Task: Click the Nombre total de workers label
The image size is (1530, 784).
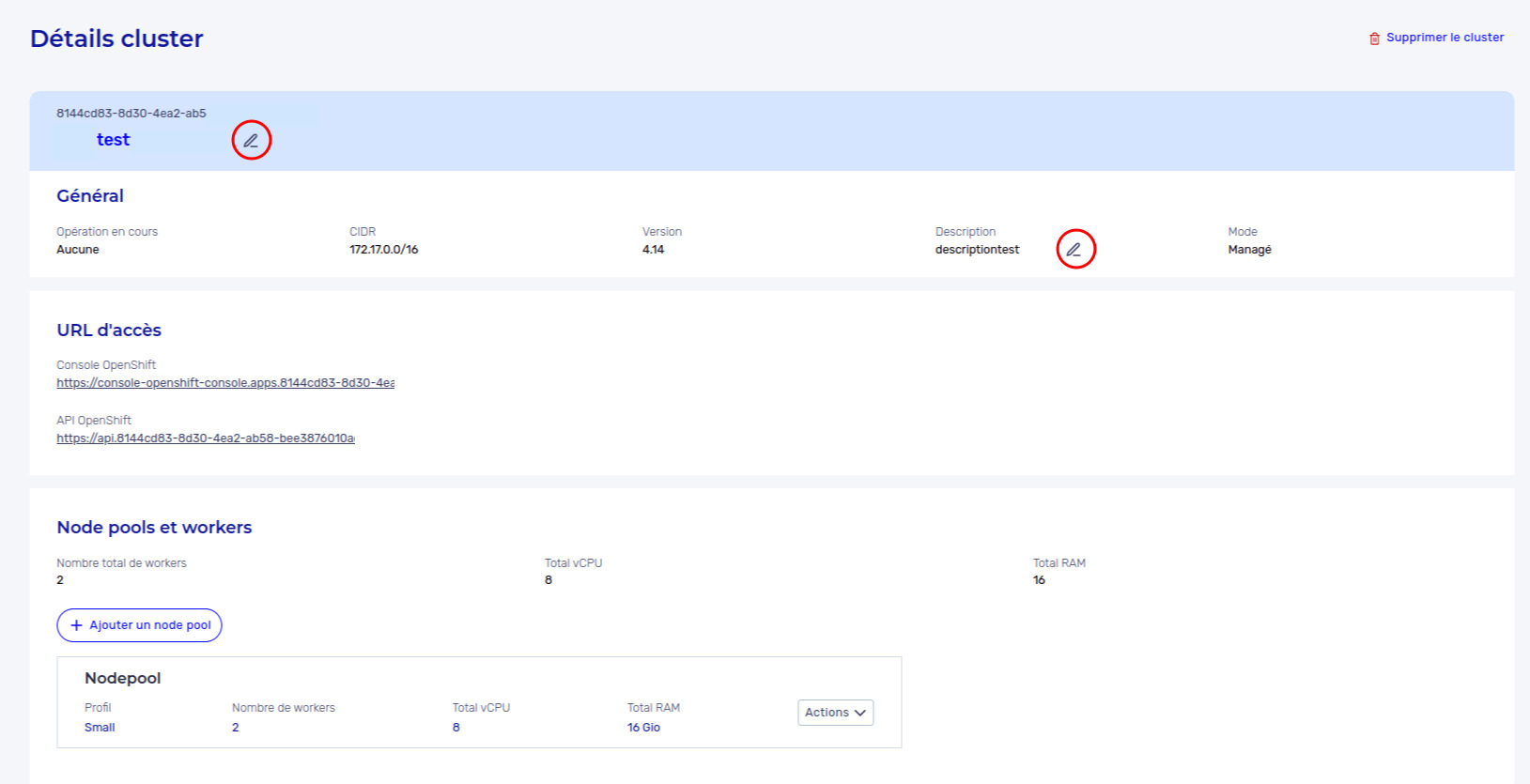Action: pyautogui.click(x=121, y=563)
